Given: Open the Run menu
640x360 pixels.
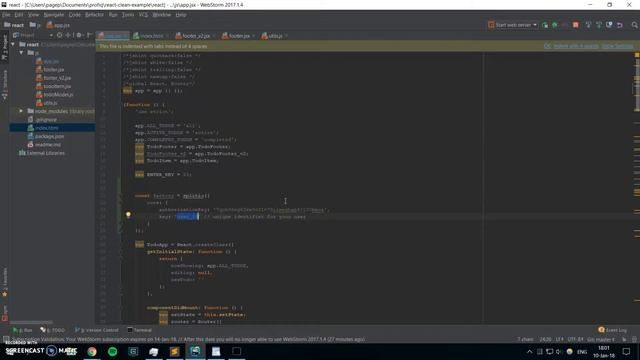Looking at the screenshot, I should click(113, 15).
